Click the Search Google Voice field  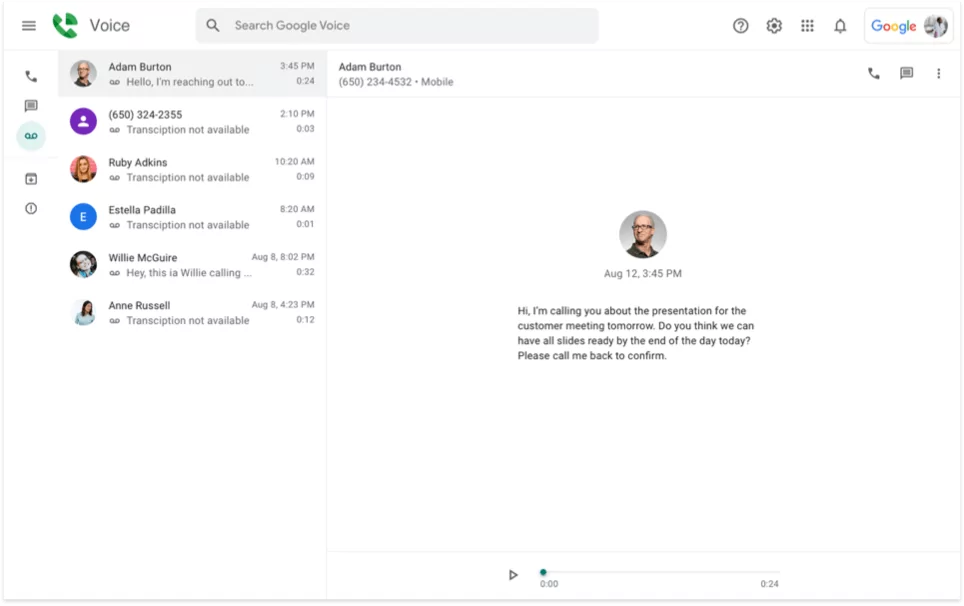[x=410, y=26]
